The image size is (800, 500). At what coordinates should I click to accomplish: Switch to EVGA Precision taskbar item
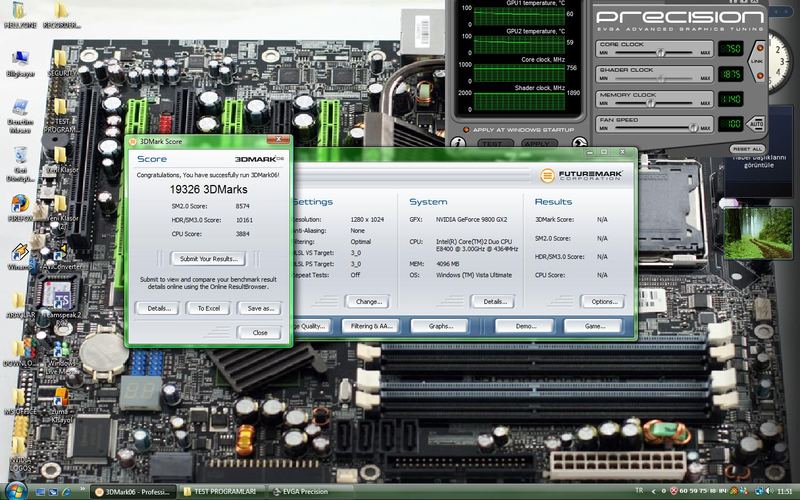click(311, 492)
